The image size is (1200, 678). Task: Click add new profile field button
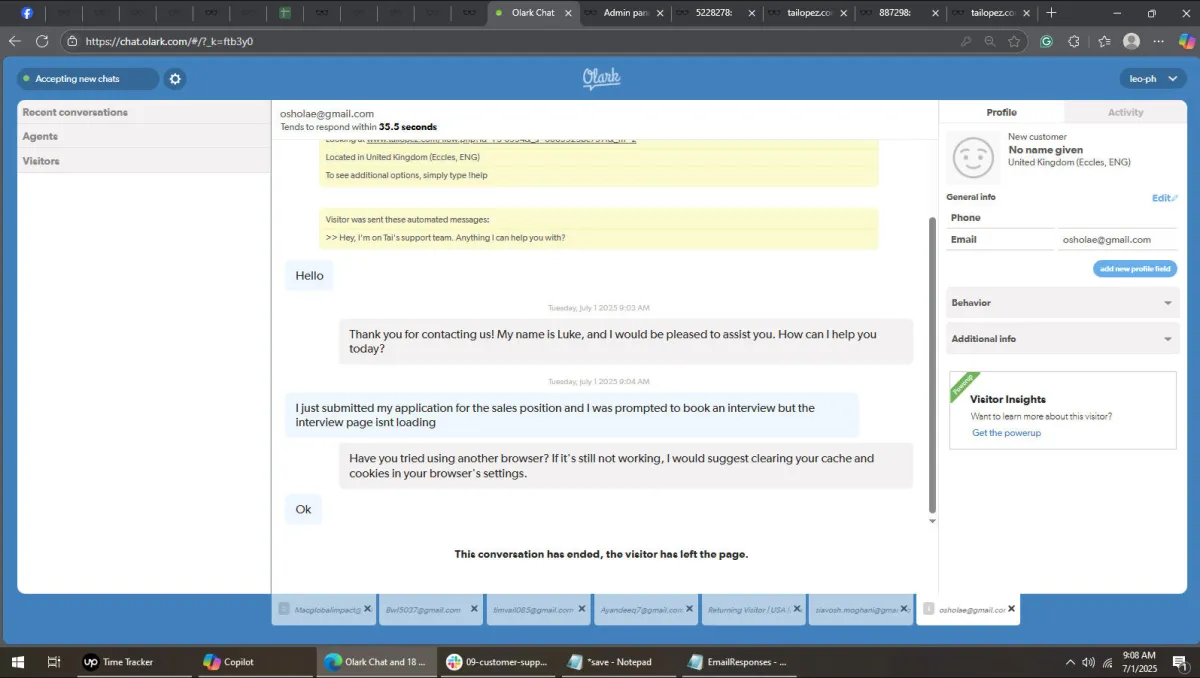(1135, 269)
